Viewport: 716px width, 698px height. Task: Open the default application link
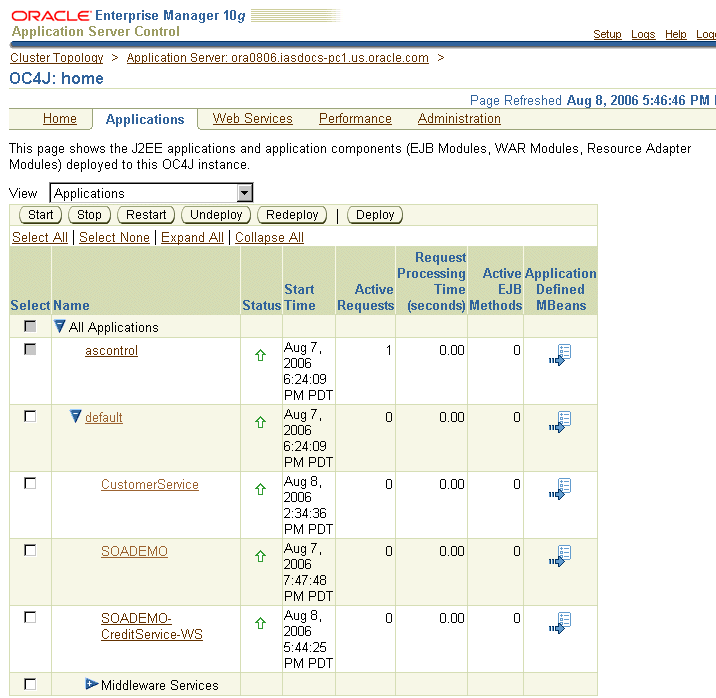click(x=104, y=418)
